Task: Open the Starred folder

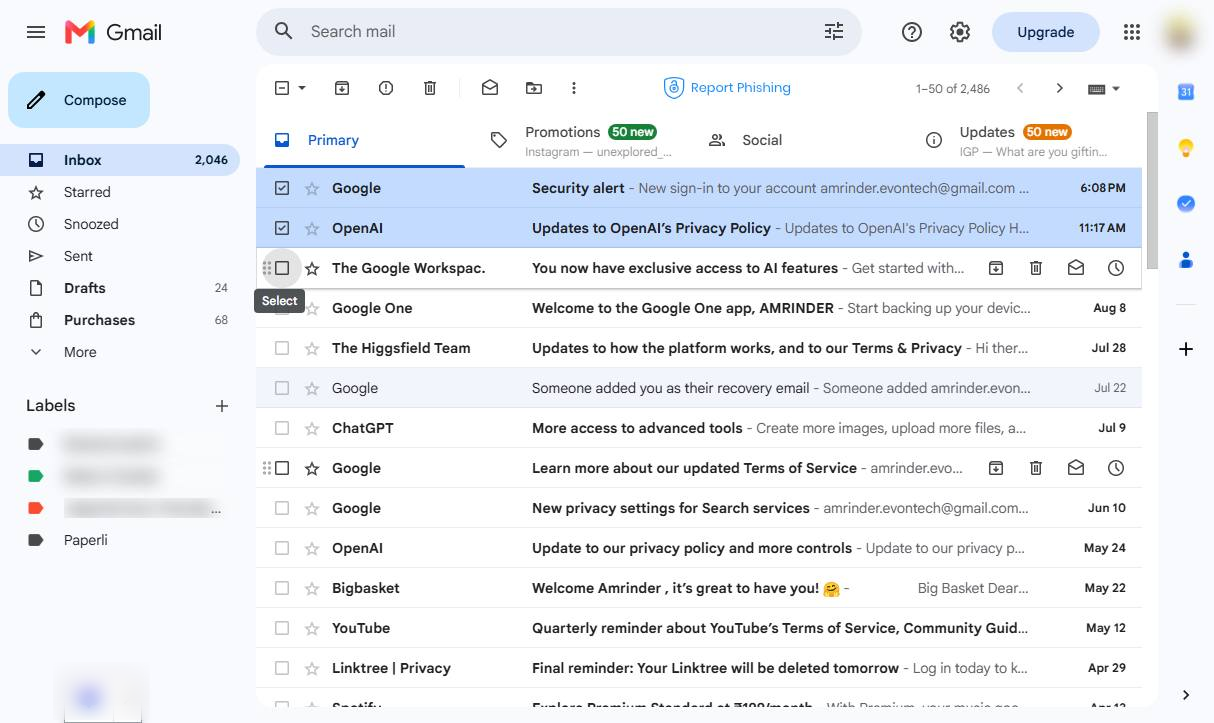Action: tap(120, 192)
